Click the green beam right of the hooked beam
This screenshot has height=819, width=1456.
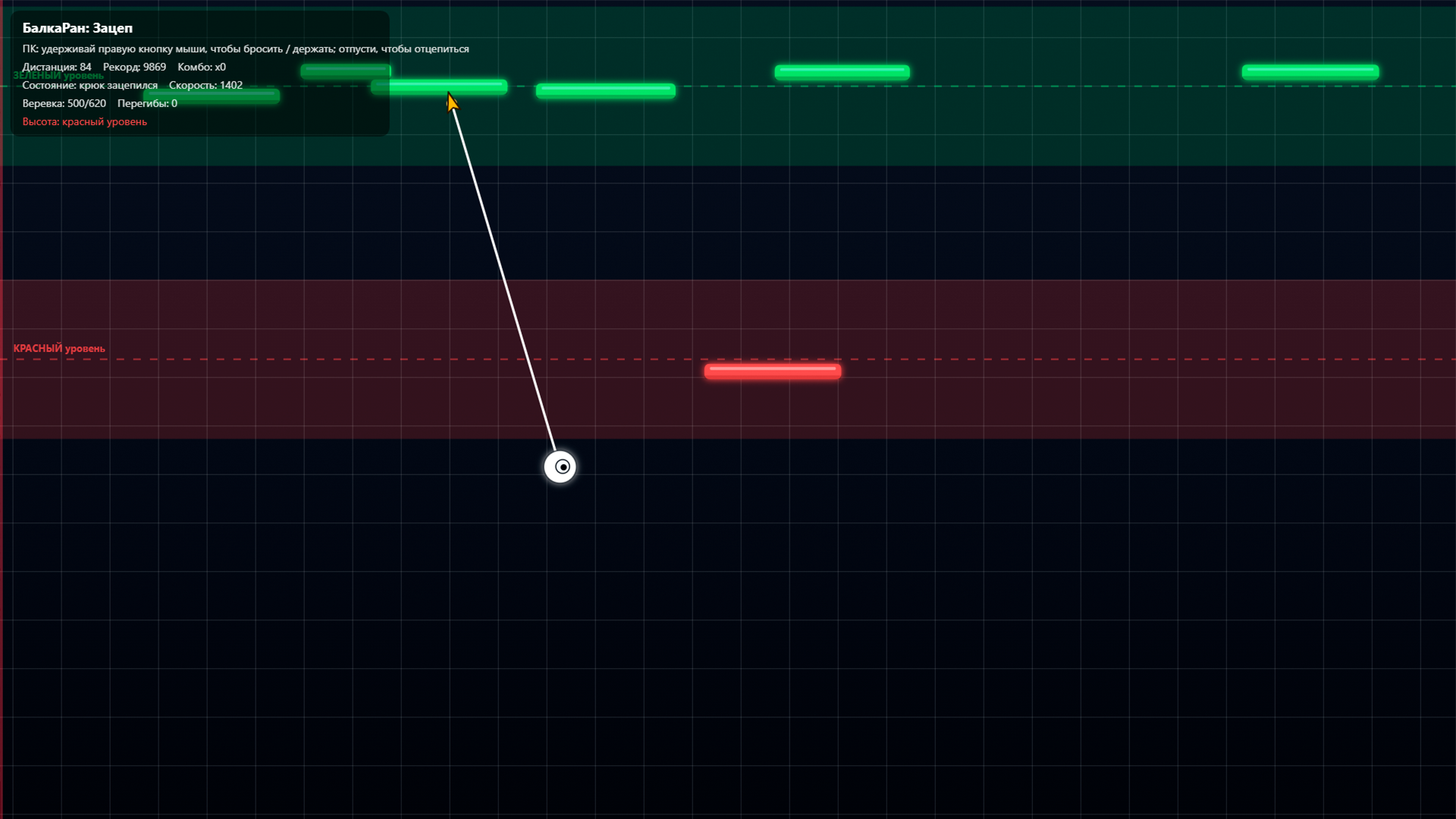605,91
